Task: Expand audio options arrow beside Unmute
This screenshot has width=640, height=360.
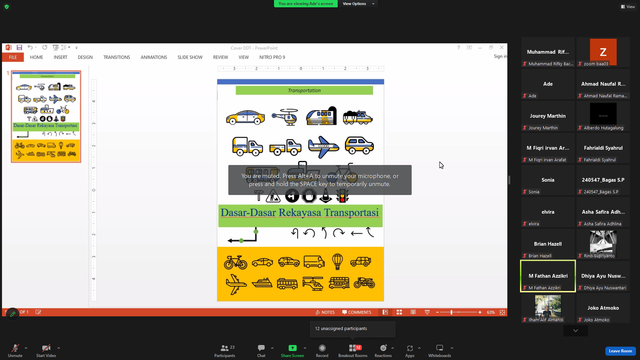Action: pos(26,348)
